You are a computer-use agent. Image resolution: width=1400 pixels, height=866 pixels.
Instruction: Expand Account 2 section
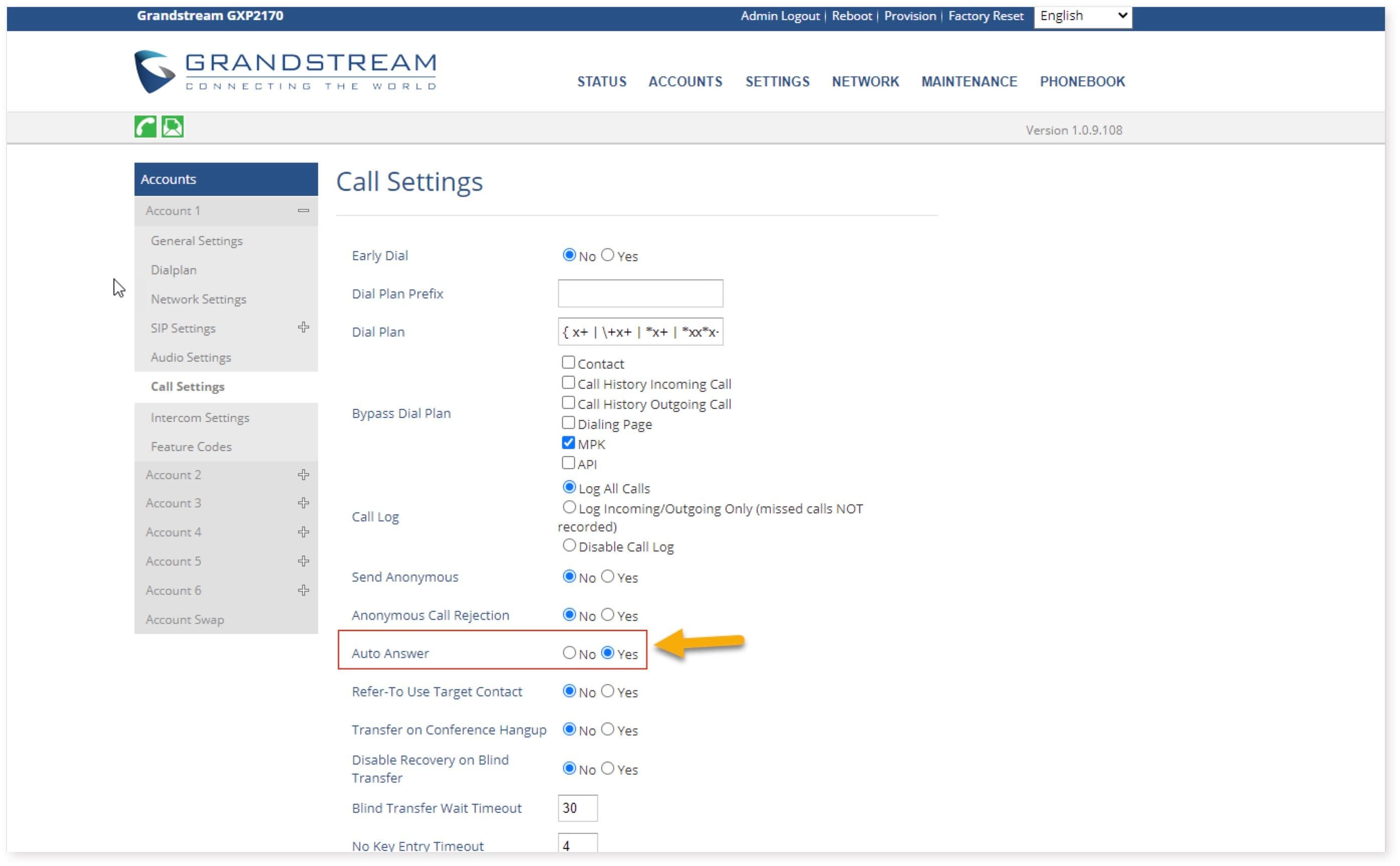tap(303, 475)
